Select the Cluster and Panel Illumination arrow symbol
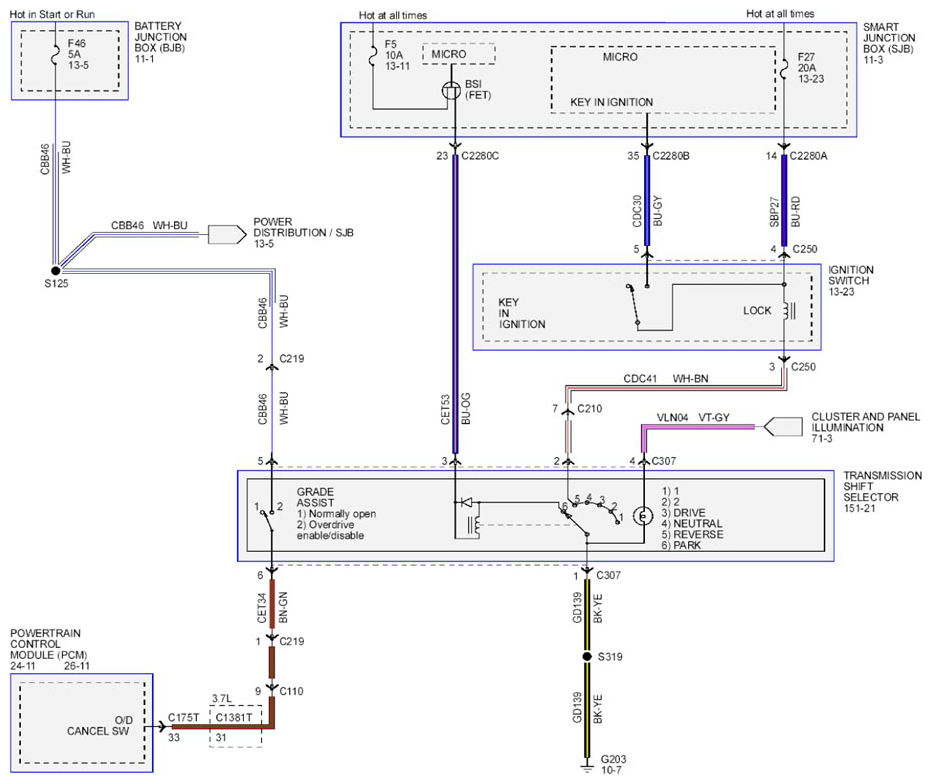Image resolution: width=931 pixels, height=784 pixels. click(x=783, y=427)
